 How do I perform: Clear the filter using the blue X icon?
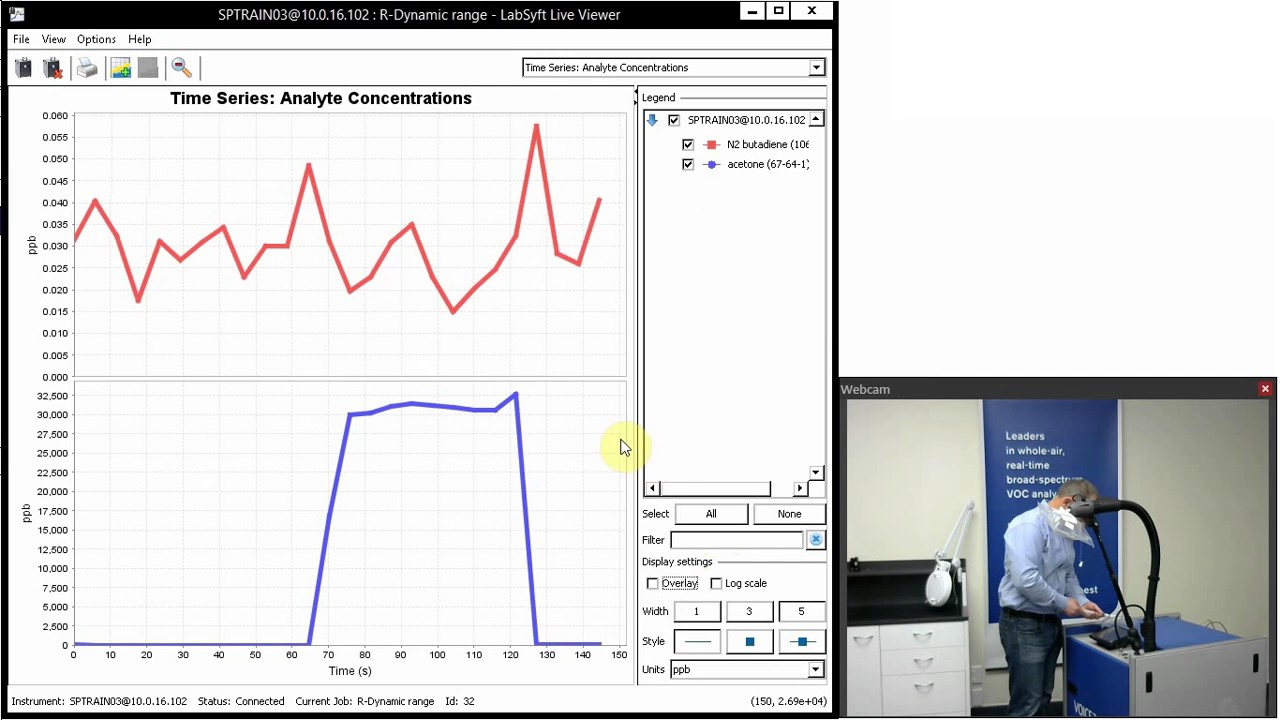816,540
